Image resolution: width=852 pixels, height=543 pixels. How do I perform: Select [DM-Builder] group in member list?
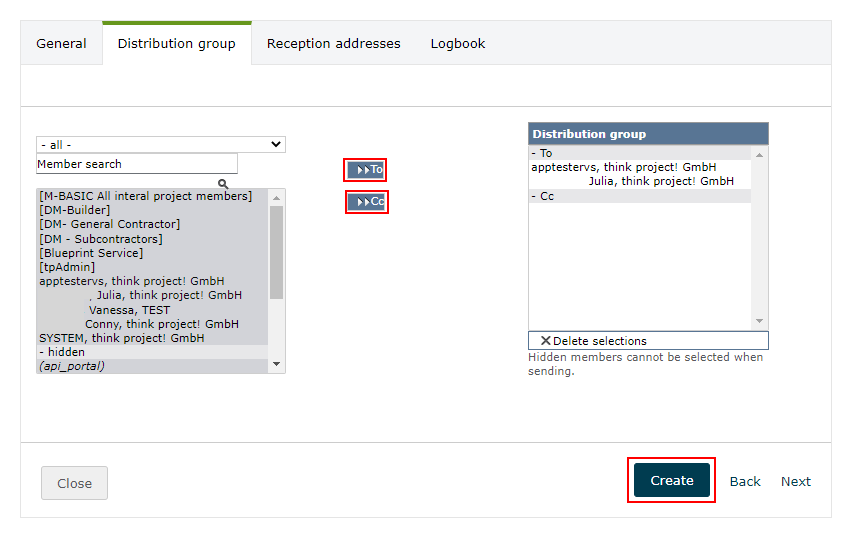point(75,210)
